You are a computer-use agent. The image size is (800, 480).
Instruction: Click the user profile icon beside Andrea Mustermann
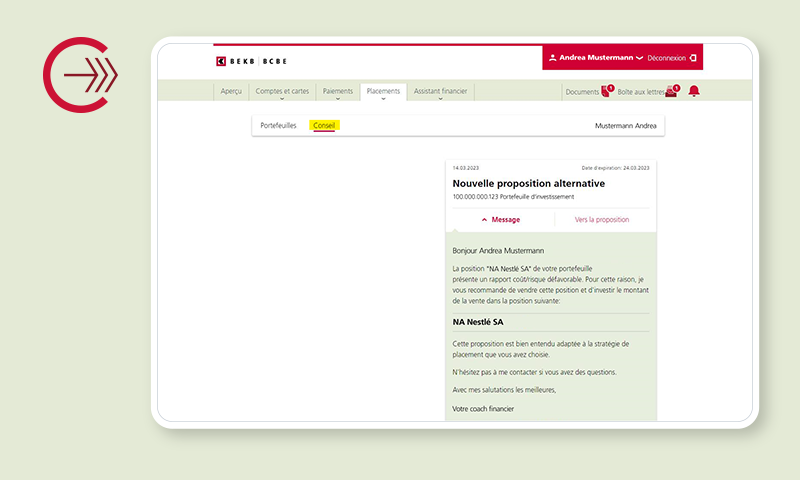552,58
